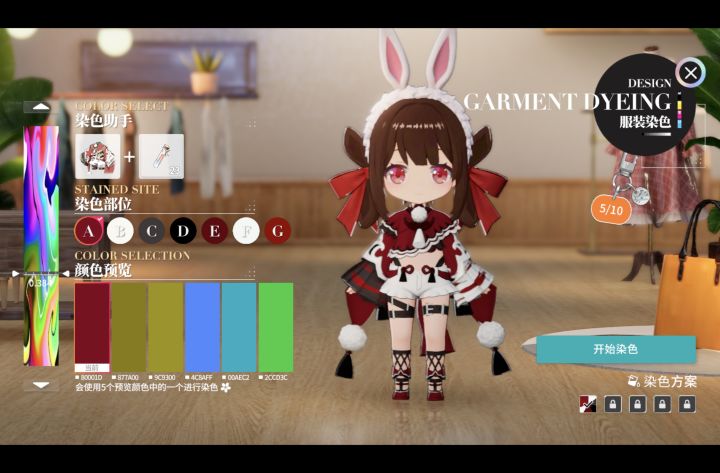Pick the olive swatch 877A00
Image resolution: width=720 pixels, height=473 pixels.
pyautogui.click(x=129, y=327)
